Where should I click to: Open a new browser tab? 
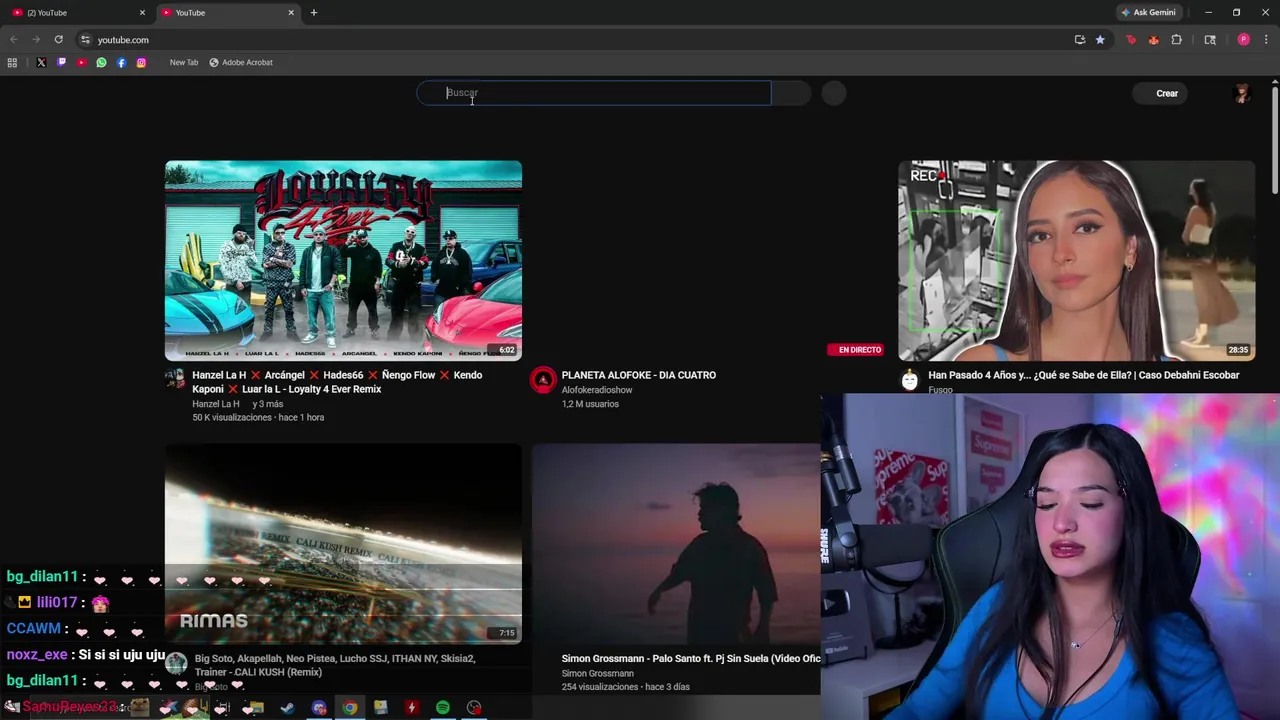[314, 13]
